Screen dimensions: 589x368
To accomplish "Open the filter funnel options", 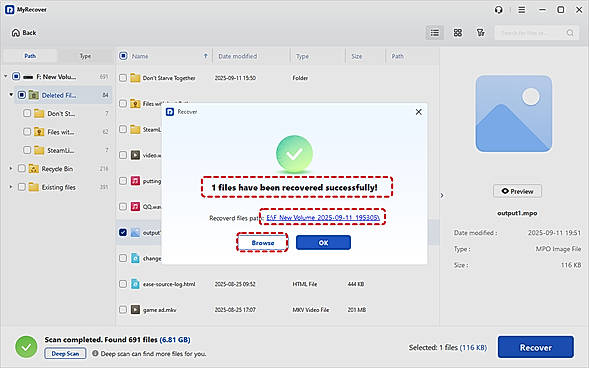I will pos(480,33).
